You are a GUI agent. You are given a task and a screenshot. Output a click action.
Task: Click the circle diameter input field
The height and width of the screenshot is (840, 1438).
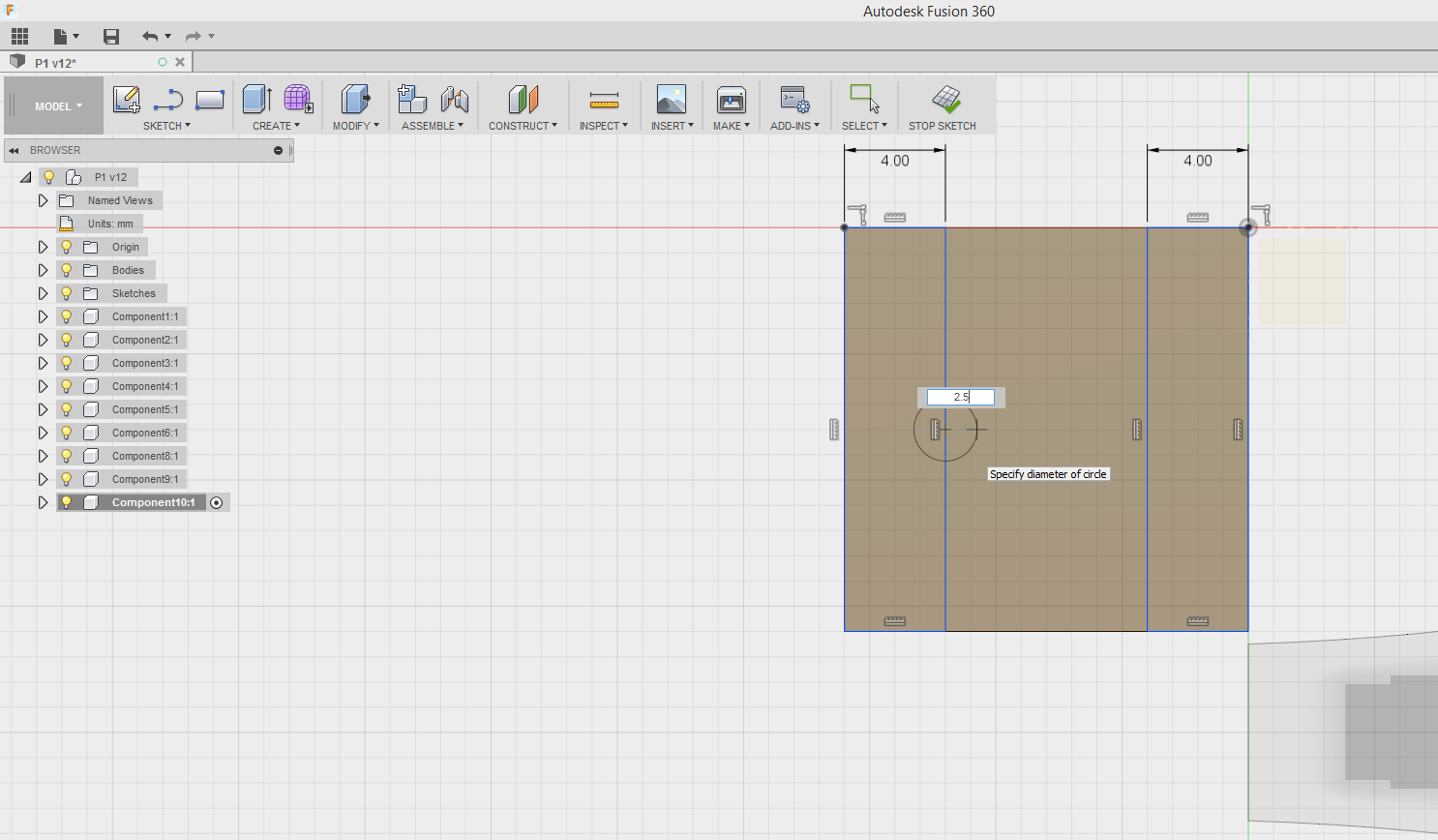[x=961, y=397]
